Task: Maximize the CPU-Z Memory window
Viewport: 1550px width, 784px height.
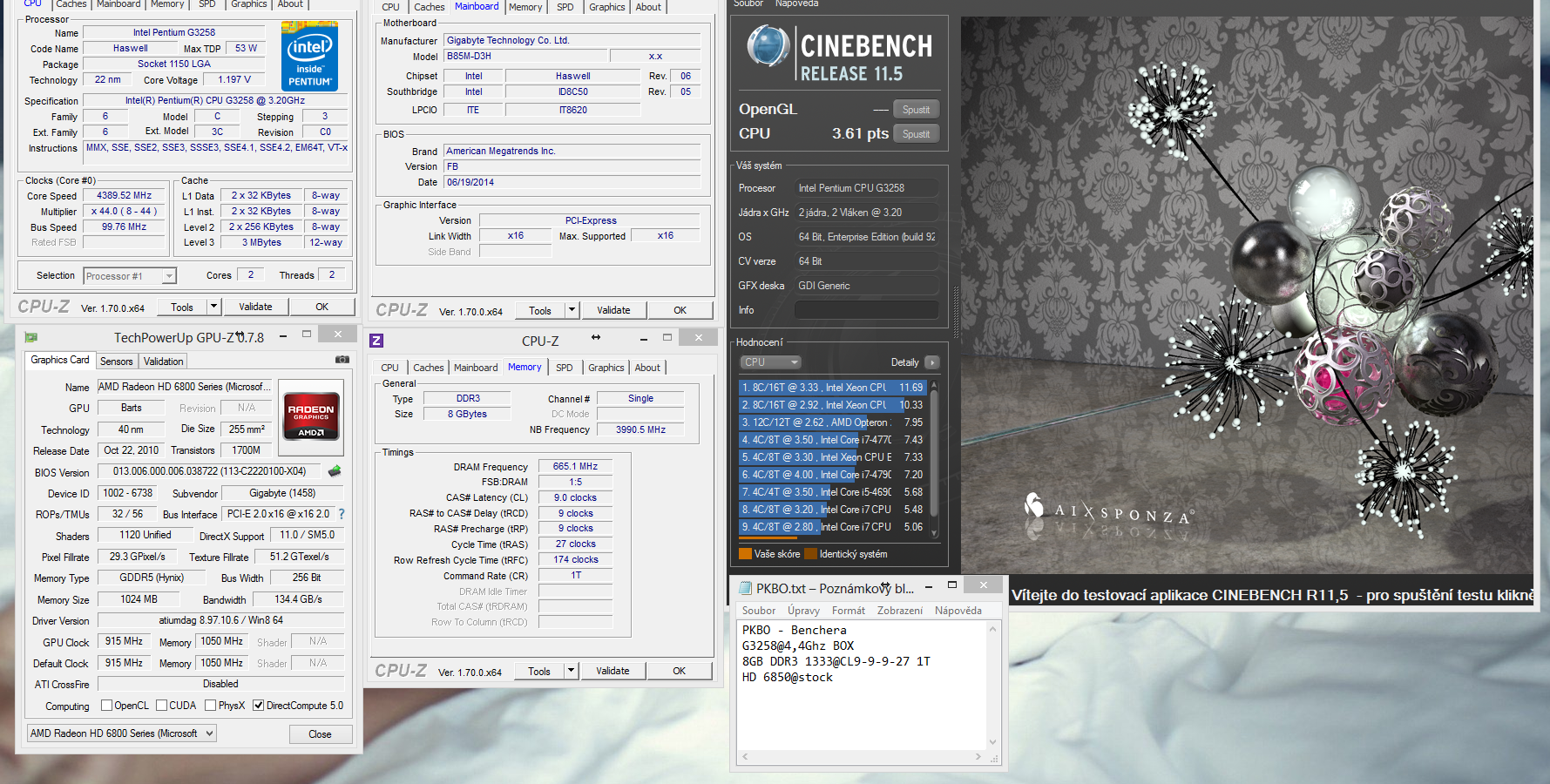Action: tap(667, 338)
